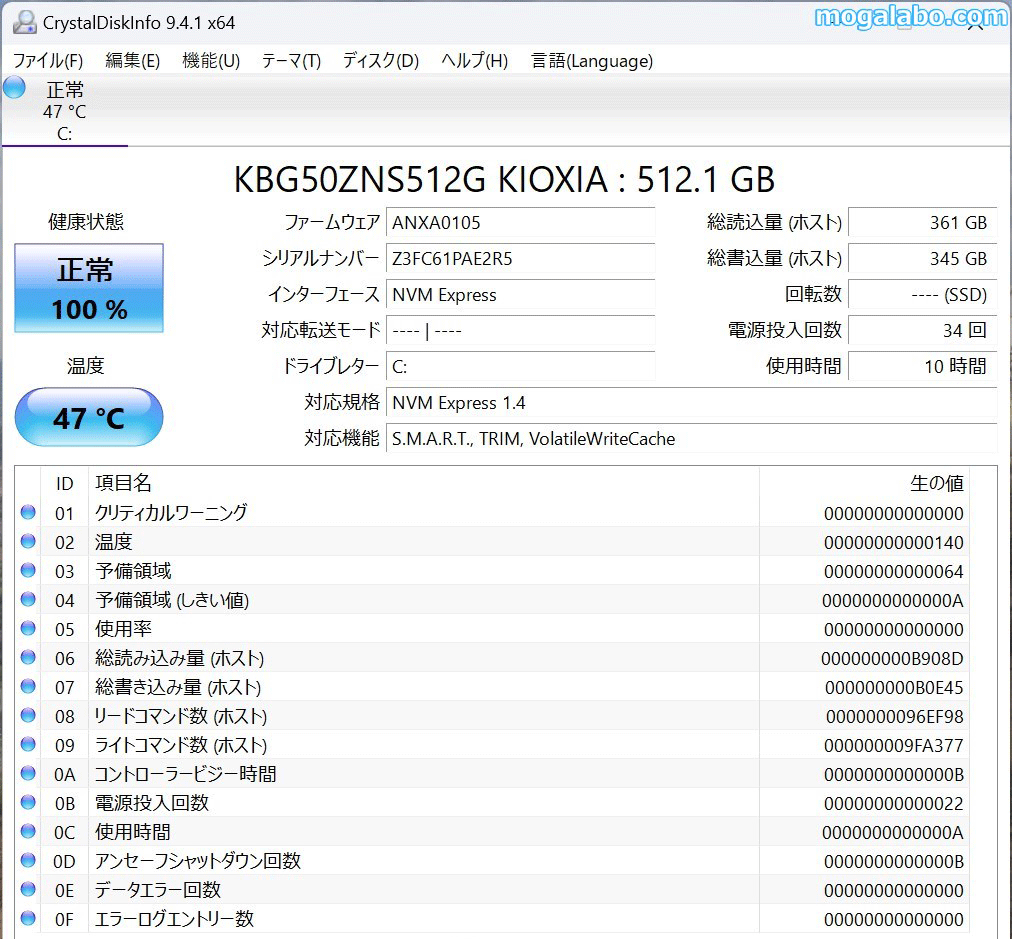
Task: Click the 47 °C temperature button
Action: tap(89, 417)
